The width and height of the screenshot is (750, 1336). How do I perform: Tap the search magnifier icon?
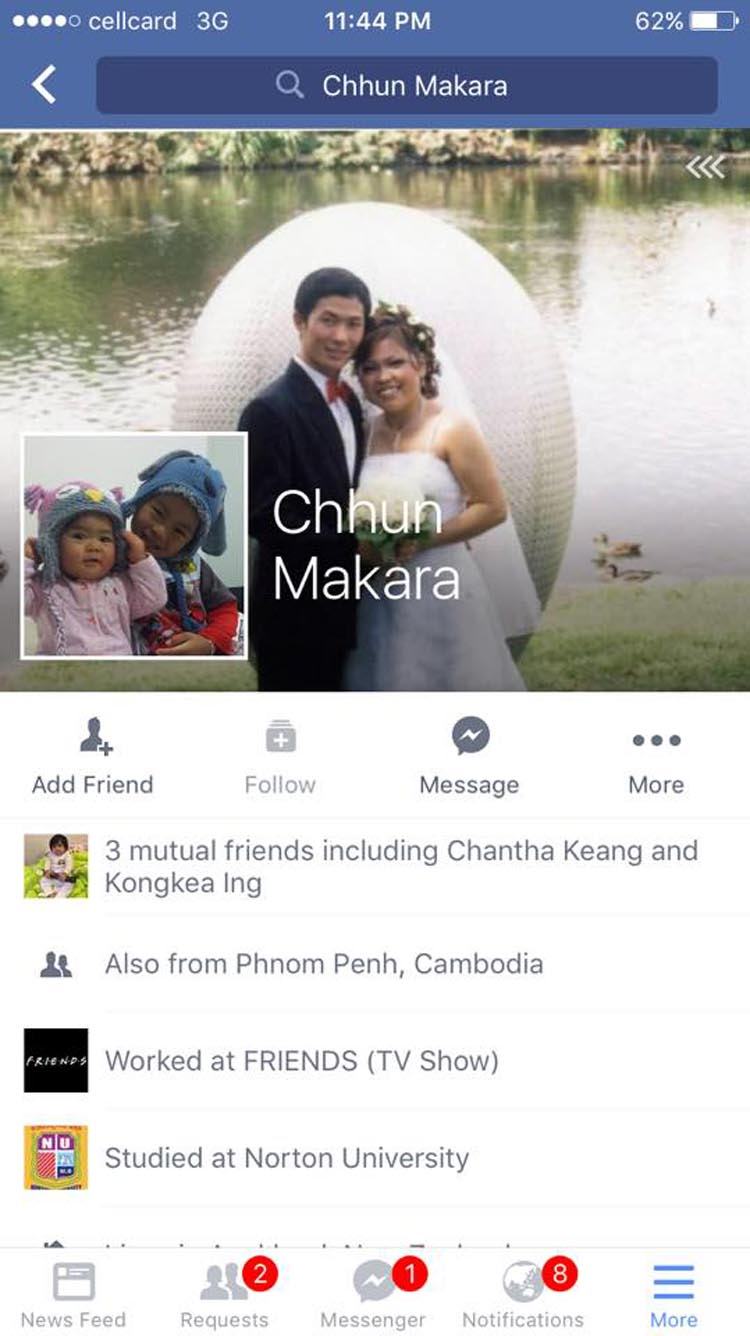(x=290, y=85)
